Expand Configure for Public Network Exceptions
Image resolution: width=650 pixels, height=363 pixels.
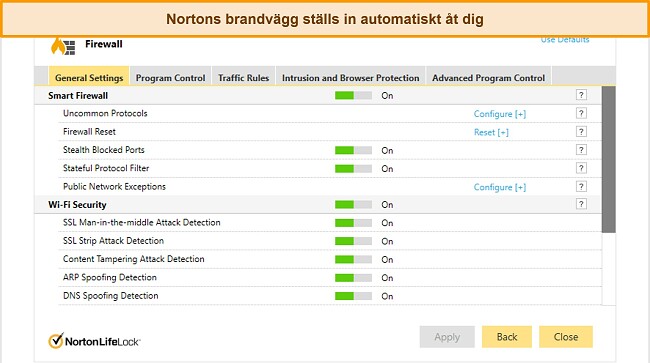coord(500,187)
